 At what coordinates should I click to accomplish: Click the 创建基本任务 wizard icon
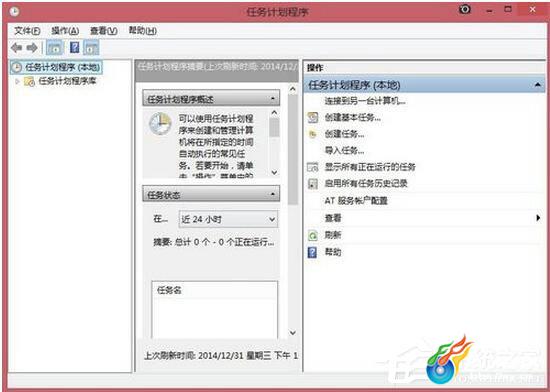click(x=313, y=117)
